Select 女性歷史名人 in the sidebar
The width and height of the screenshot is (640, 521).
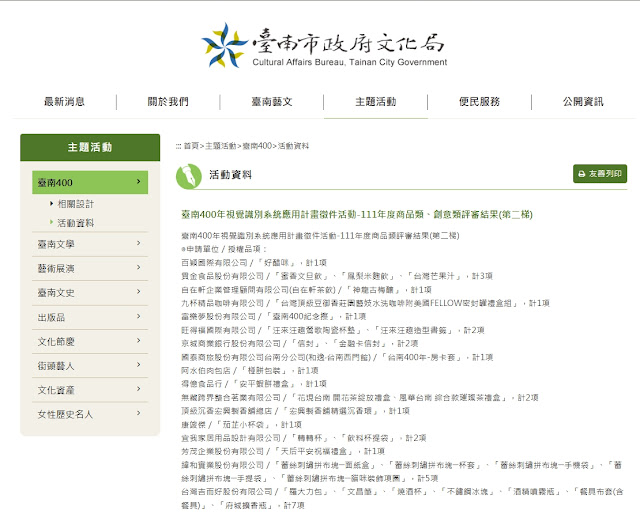pyautogui.click(x=90, y=414)
